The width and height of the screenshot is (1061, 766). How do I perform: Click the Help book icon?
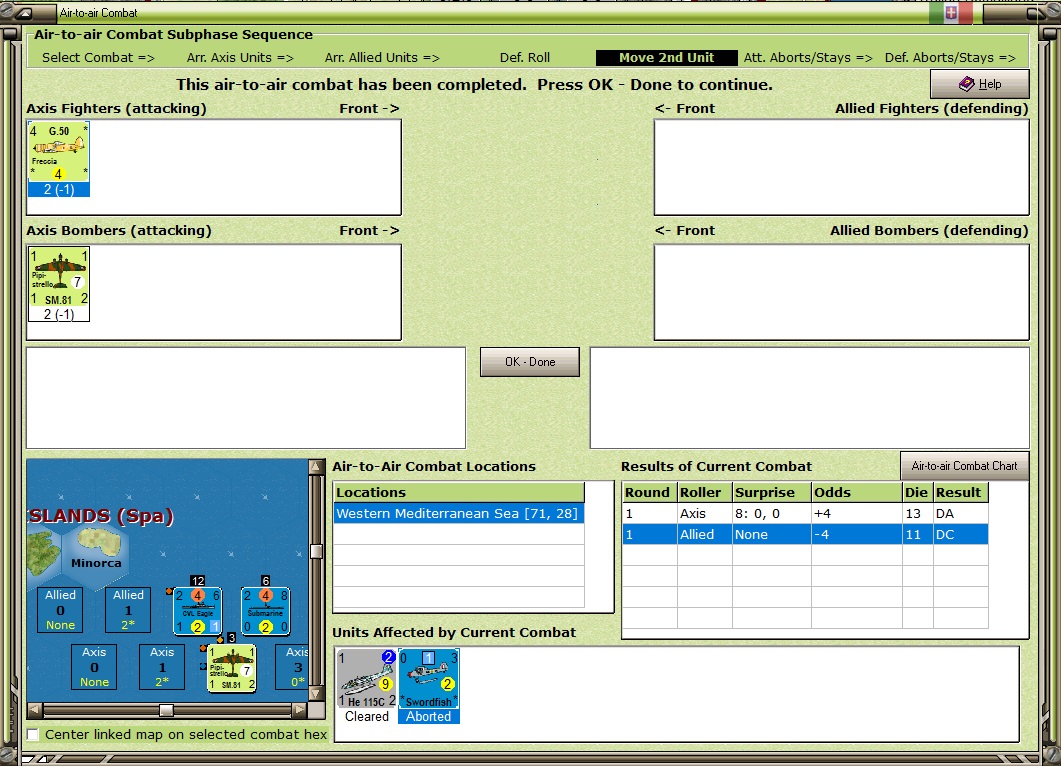click(x=967, y=84)
